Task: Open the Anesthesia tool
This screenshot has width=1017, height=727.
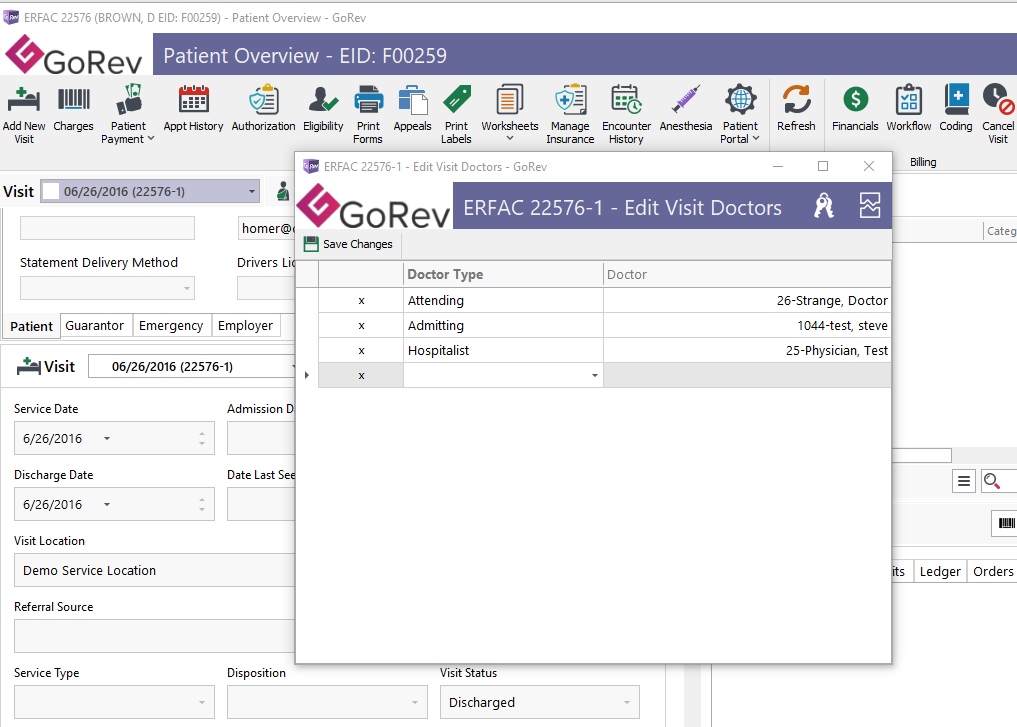Action: click(686, 108)
